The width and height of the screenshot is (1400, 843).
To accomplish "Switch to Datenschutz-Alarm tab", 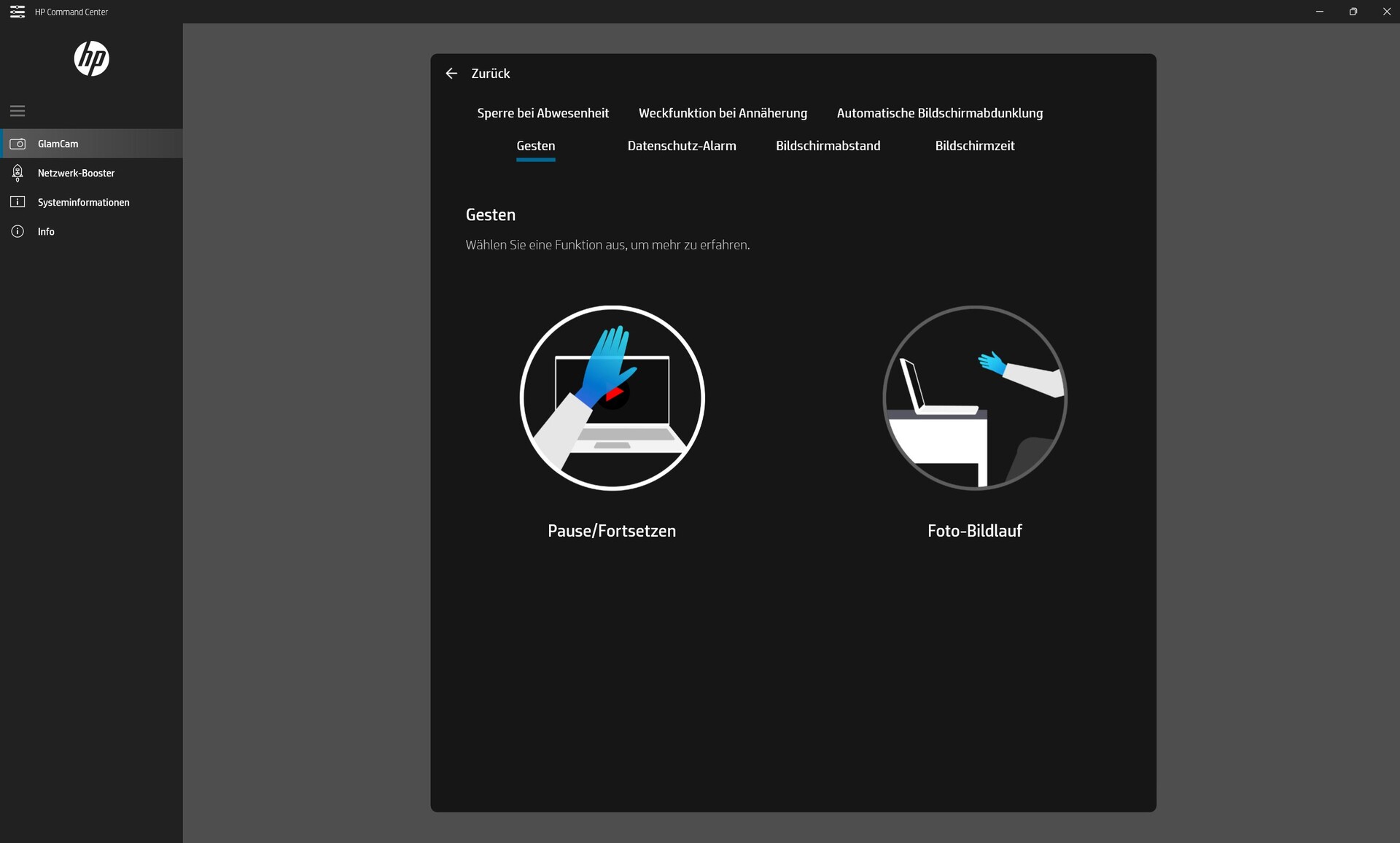I will pyautogui.click(x=681, y=146).
